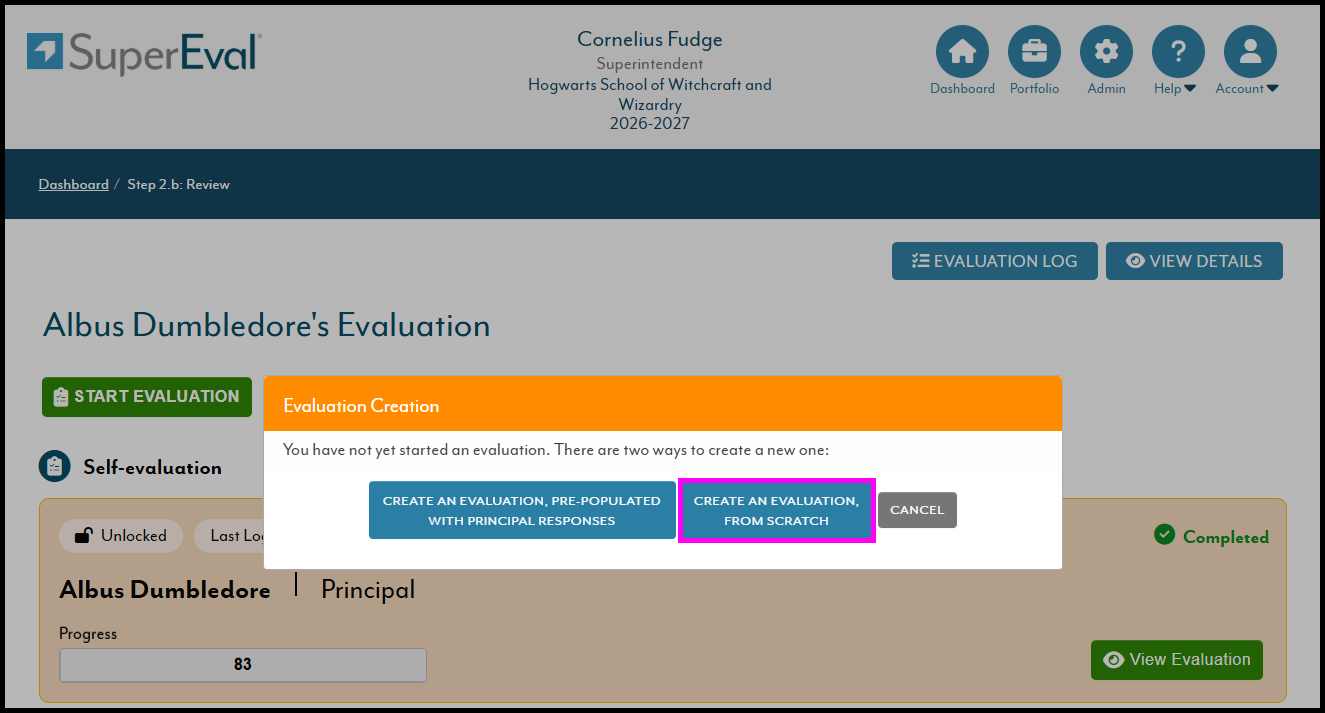The height and width of the screenshot is (713, 1325).
Task: Select the Step 2.b: Review breadcrumb
Action: coord(178,185)
